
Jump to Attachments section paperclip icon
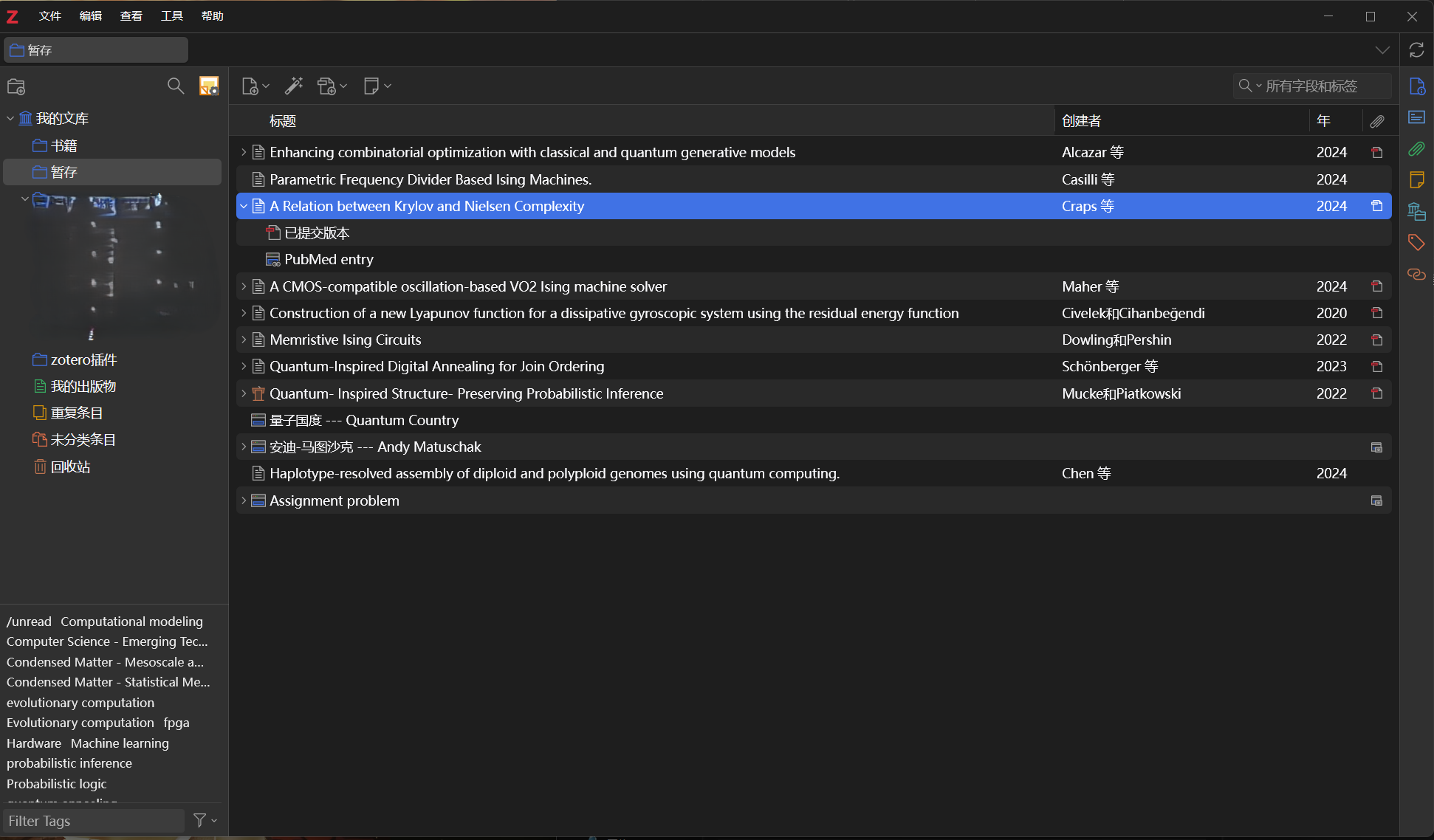[x=1416, y=149]
